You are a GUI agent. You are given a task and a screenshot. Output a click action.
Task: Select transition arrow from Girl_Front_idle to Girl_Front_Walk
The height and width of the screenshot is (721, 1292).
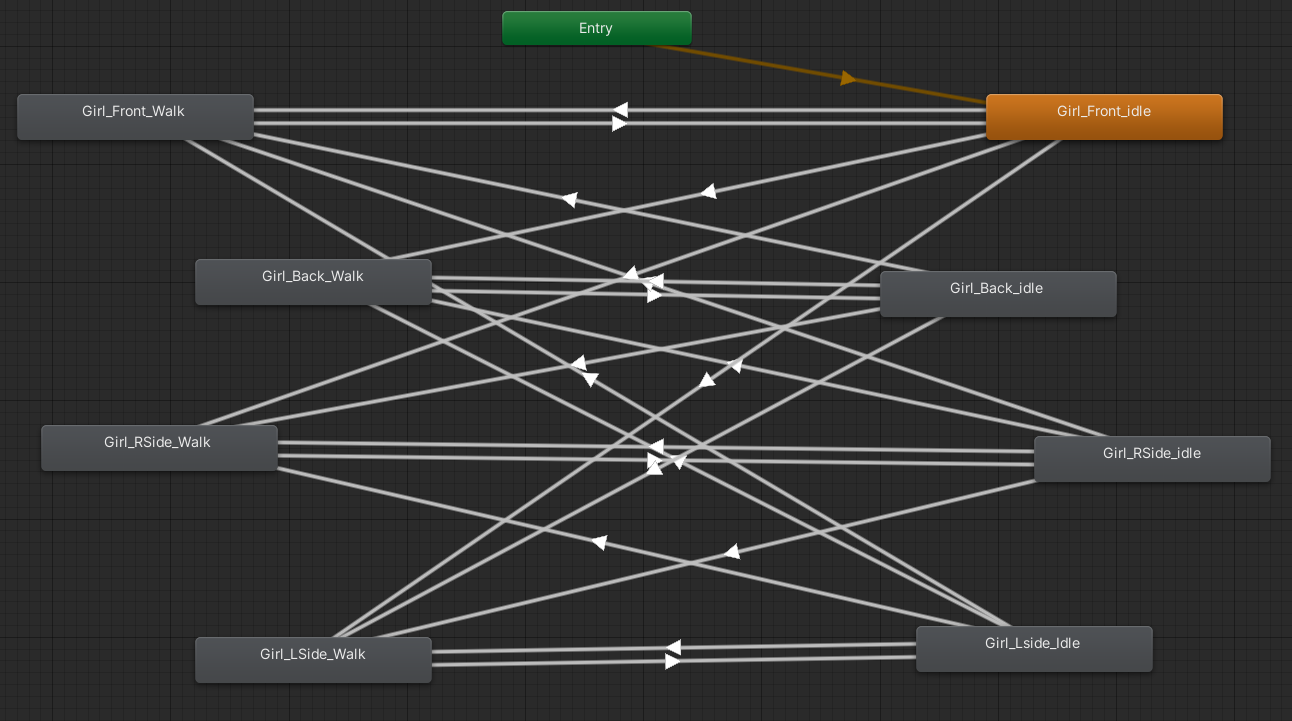[620, 110]
